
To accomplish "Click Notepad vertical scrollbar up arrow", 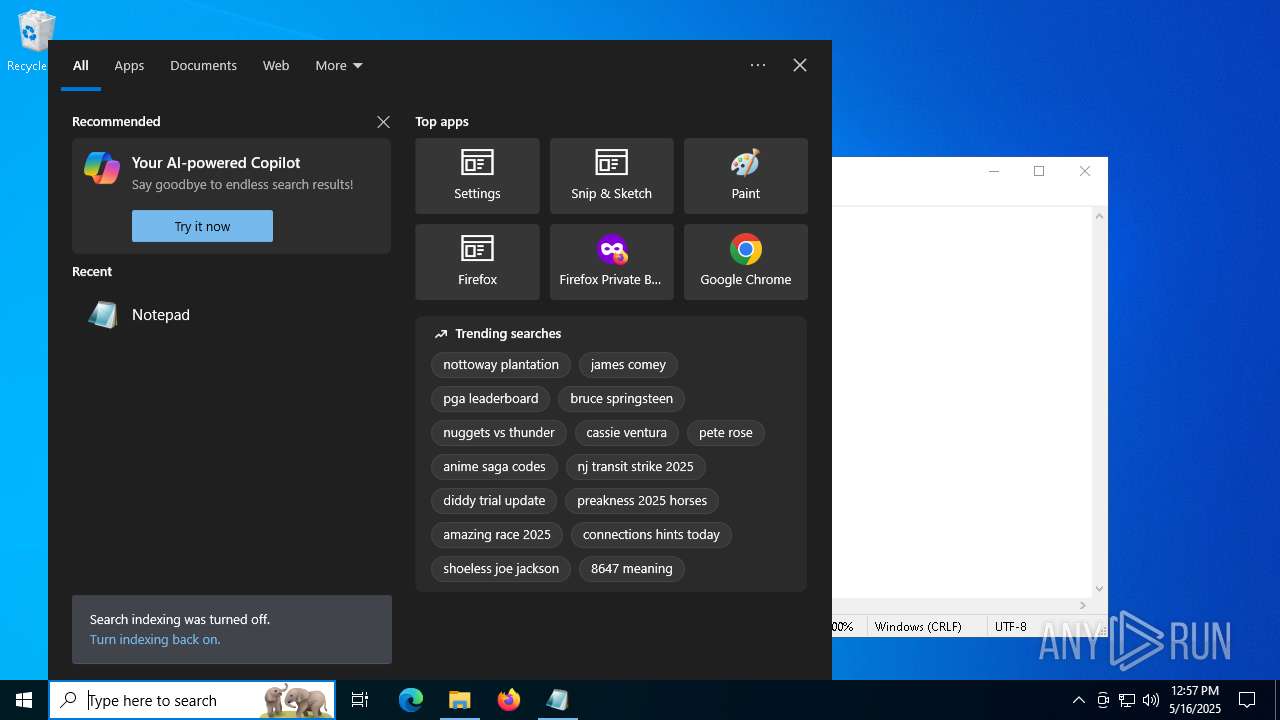I will click(1100, 216).
